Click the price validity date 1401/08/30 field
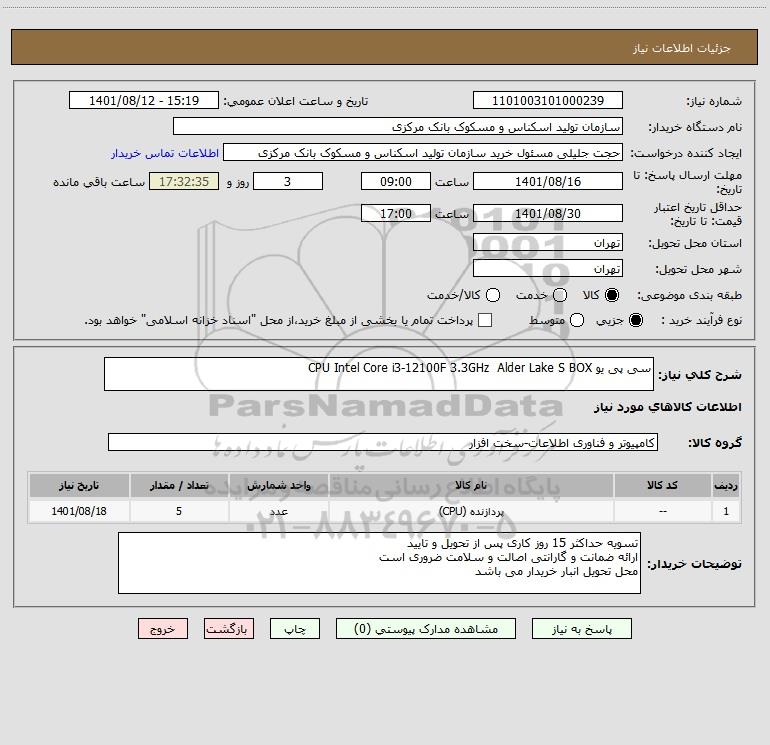 tap(548, 213)
